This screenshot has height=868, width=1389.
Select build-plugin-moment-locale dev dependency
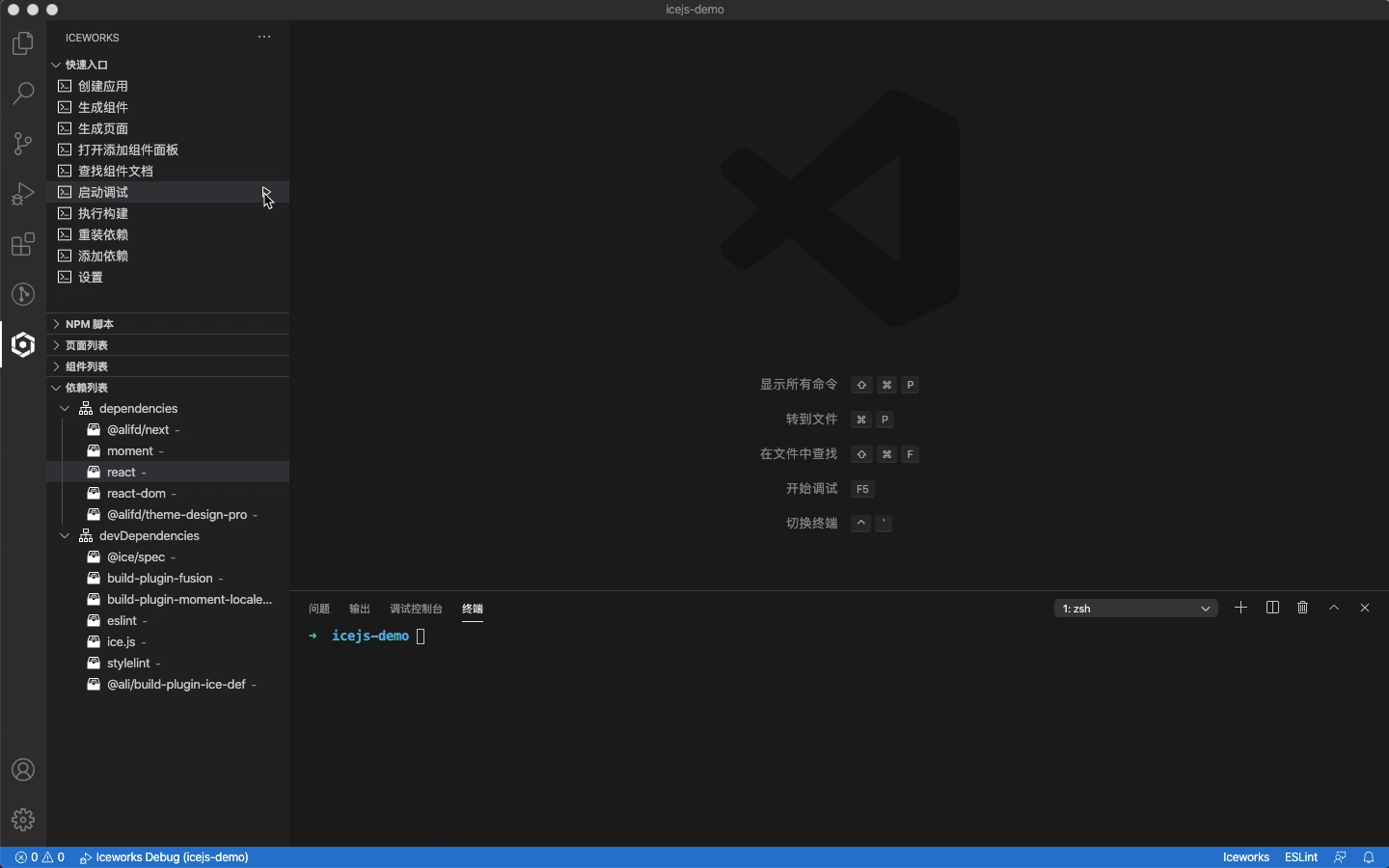(168, 600)
